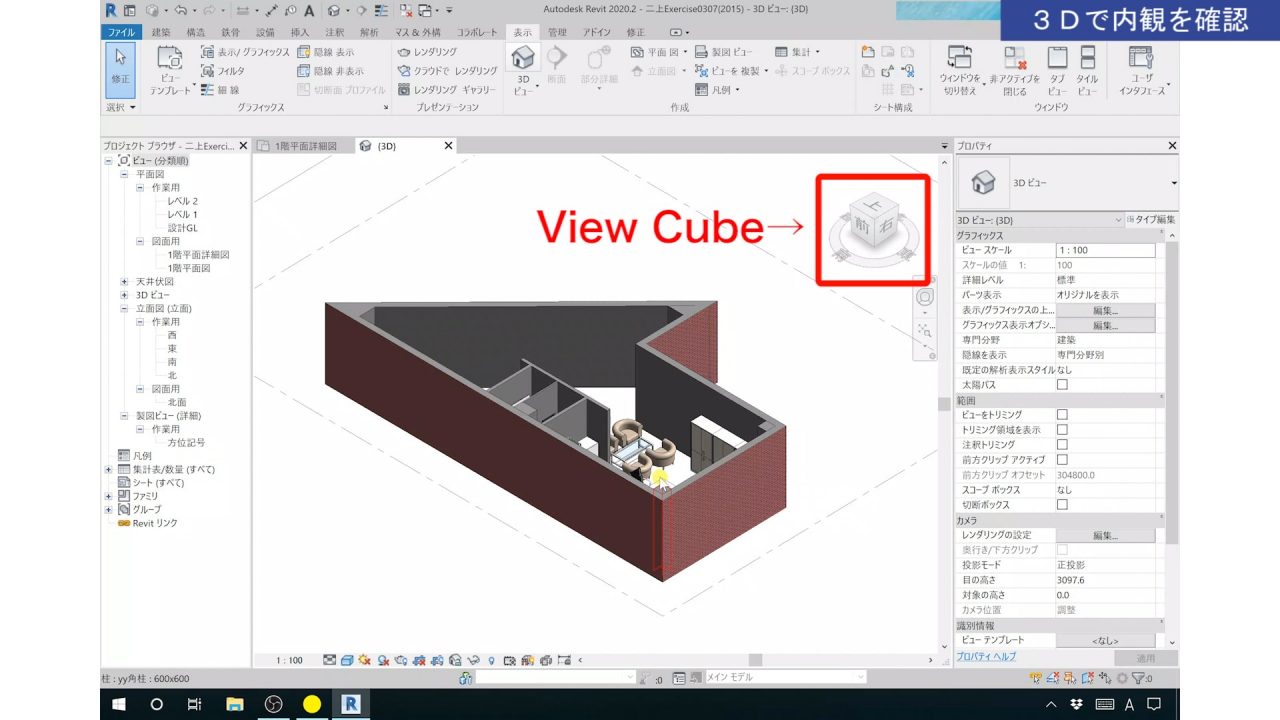Click the Revit icon in Windows taskbar
Image resolution: width=1280 pixels, height=720 pixels.
(x=351, y=704)
